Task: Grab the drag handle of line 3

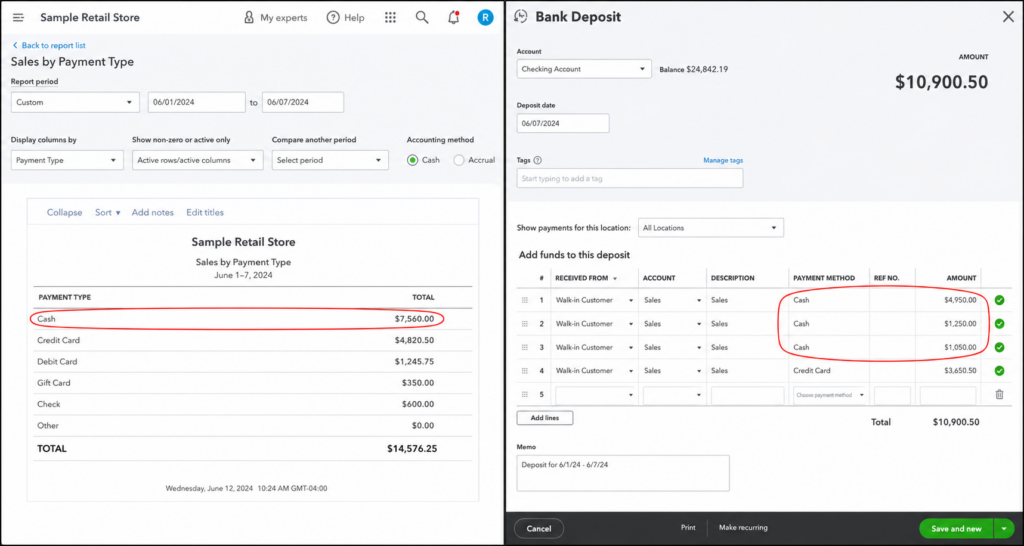Action: (x=524, y=347)
